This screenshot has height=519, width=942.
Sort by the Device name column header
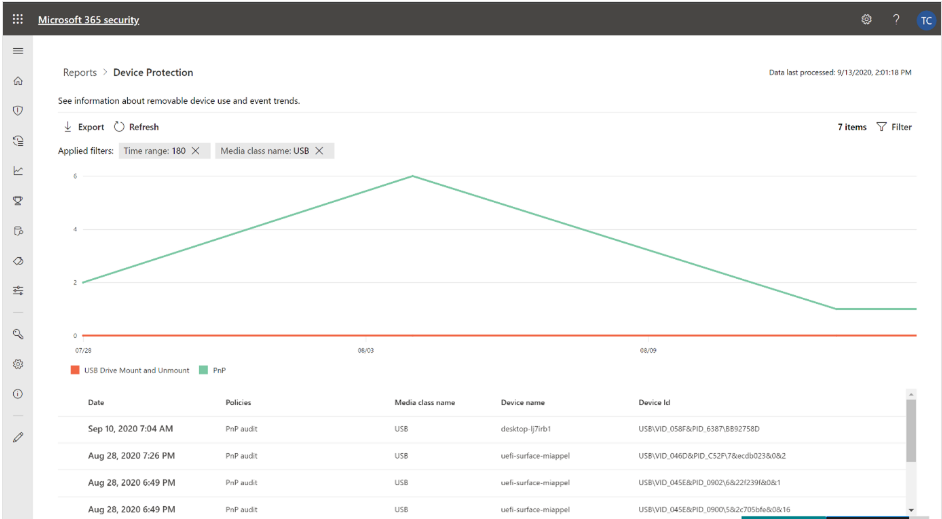point(523,402)
